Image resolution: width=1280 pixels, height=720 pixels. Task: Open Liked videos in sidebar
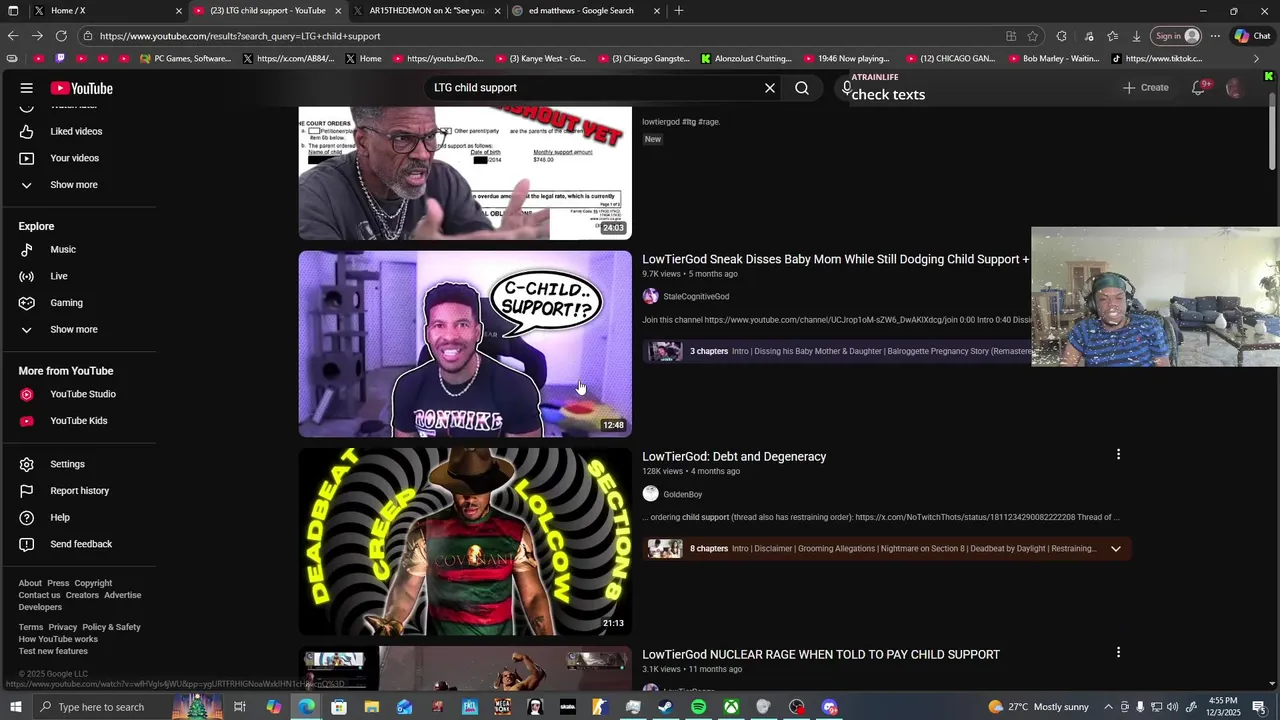pyautogui.click(x=76, y=131)
